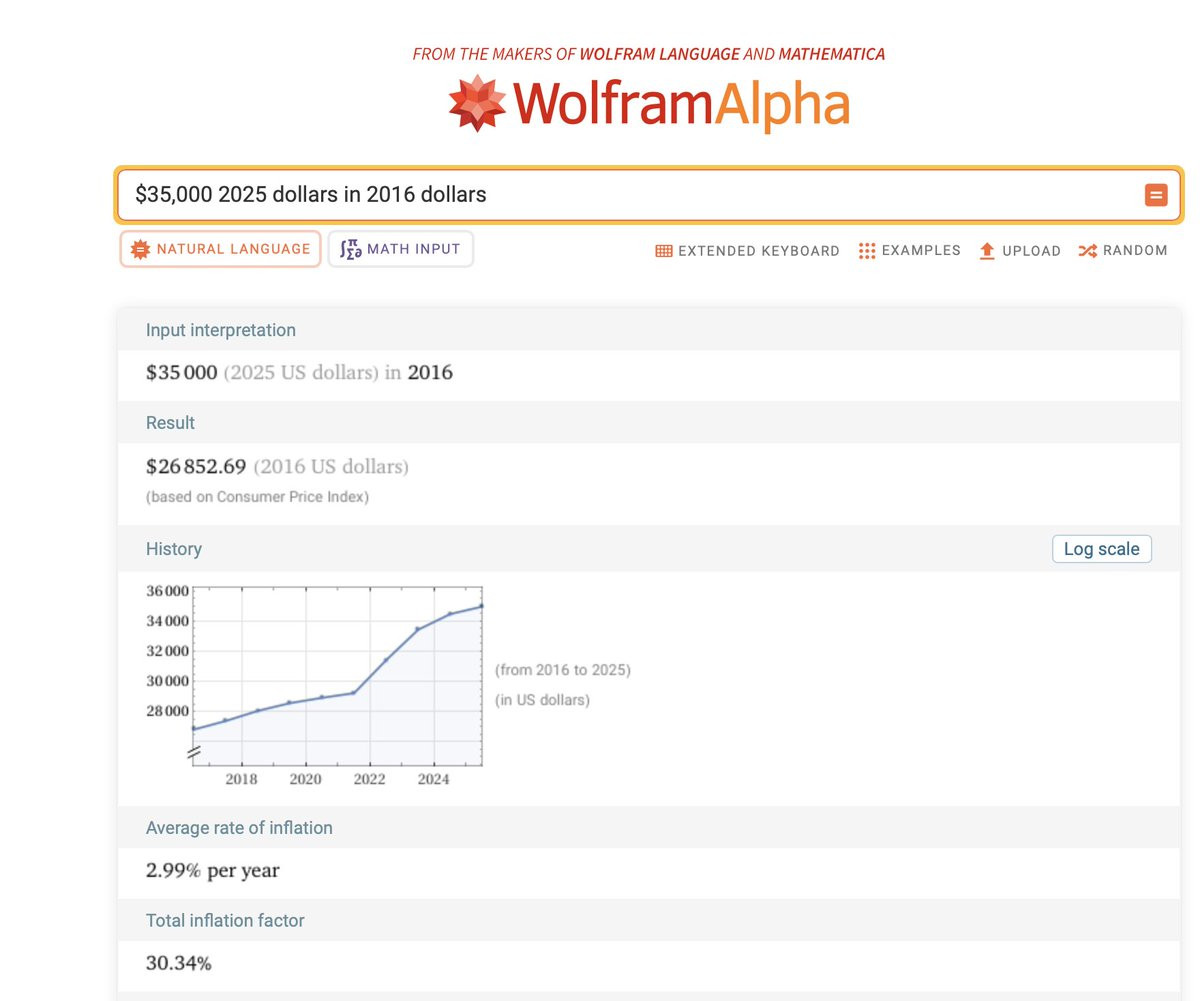Click the Random shuffle icon

[x=1088, y=251]
